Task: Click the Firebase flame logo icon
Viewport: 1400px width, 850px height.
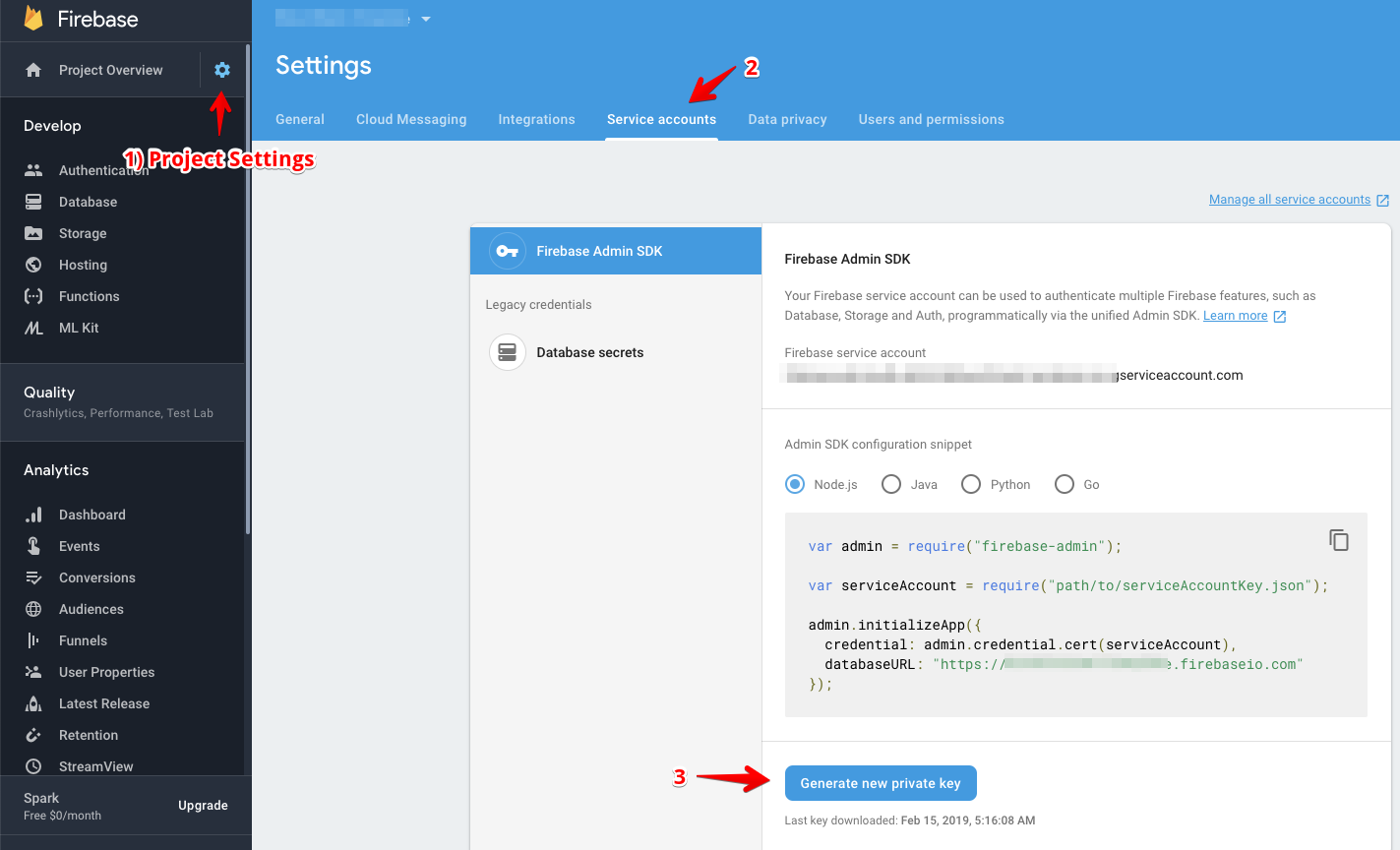Action: [33, 18]
